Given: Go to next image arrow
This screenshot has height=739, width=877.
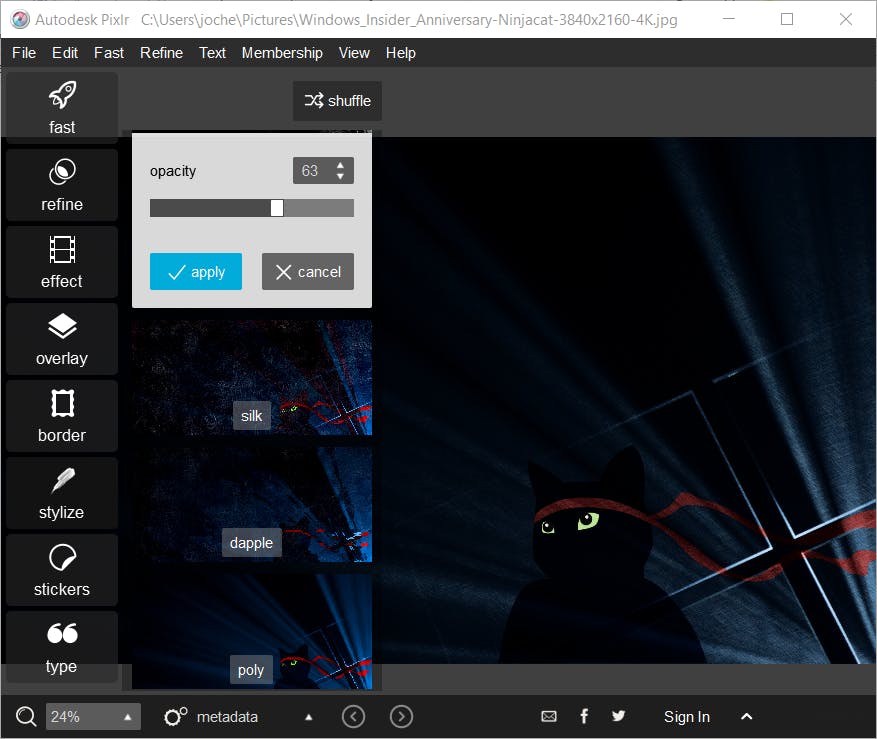Looking at the screenshot, I should [x=401, y=717].
